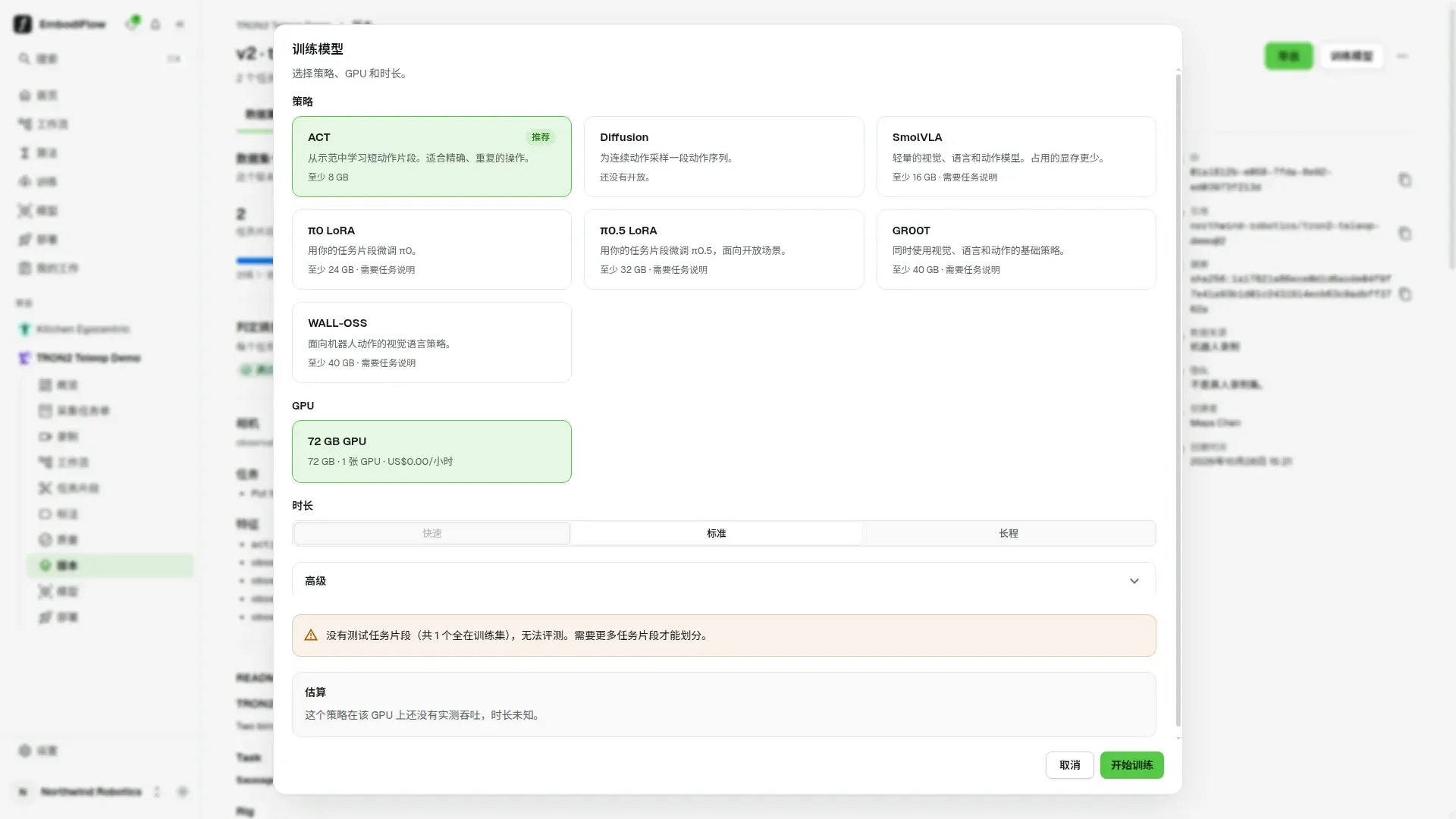Click the EmbodiFlow logo icon
1456x819 pixels.
point(23,24)
